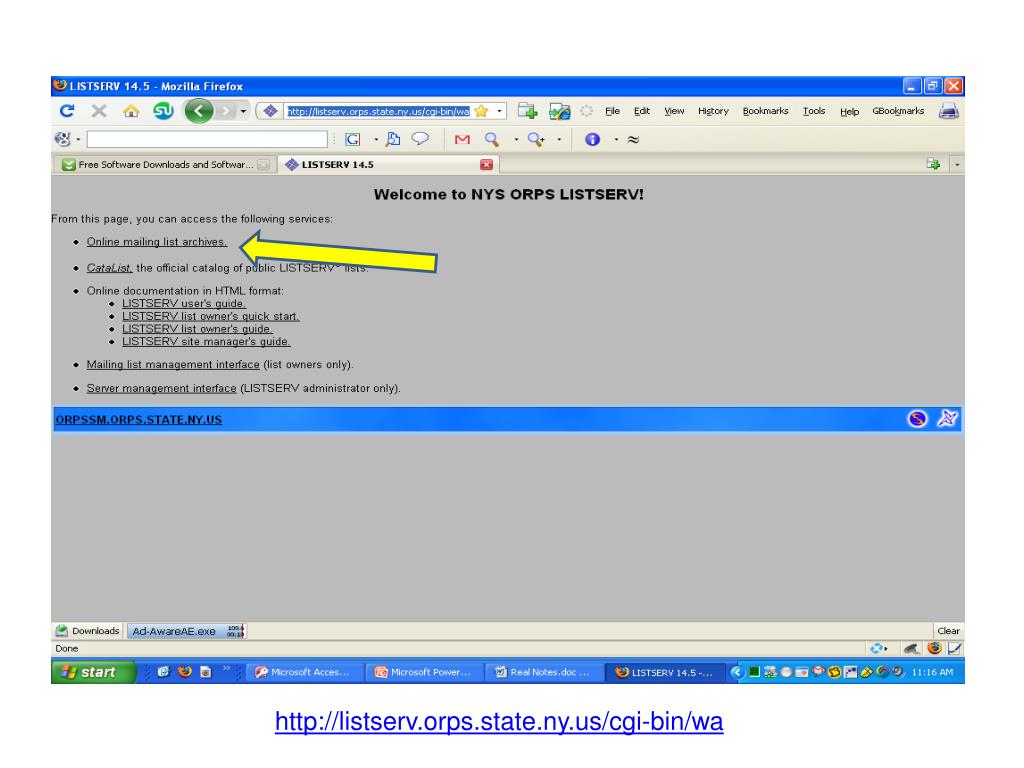
Task: Open the File menu
Action: 612,111
